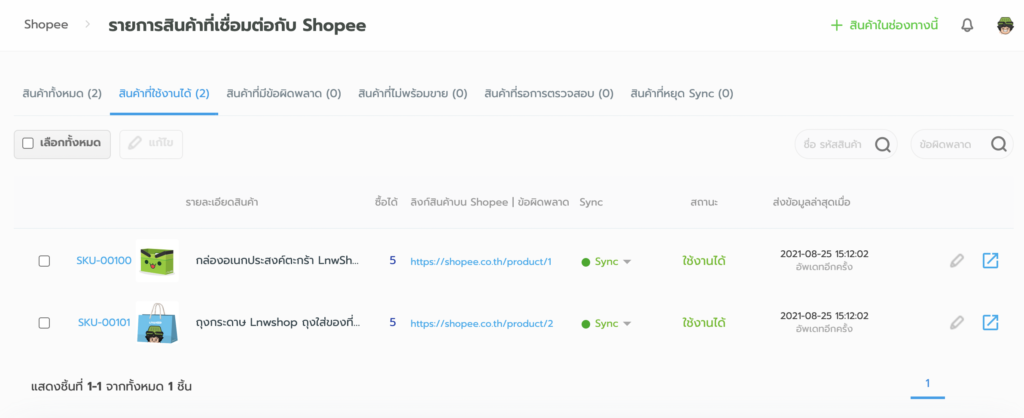Expand the Sync dropdown for SKU-00100
Screen dimensions: 1024x418
627,262
